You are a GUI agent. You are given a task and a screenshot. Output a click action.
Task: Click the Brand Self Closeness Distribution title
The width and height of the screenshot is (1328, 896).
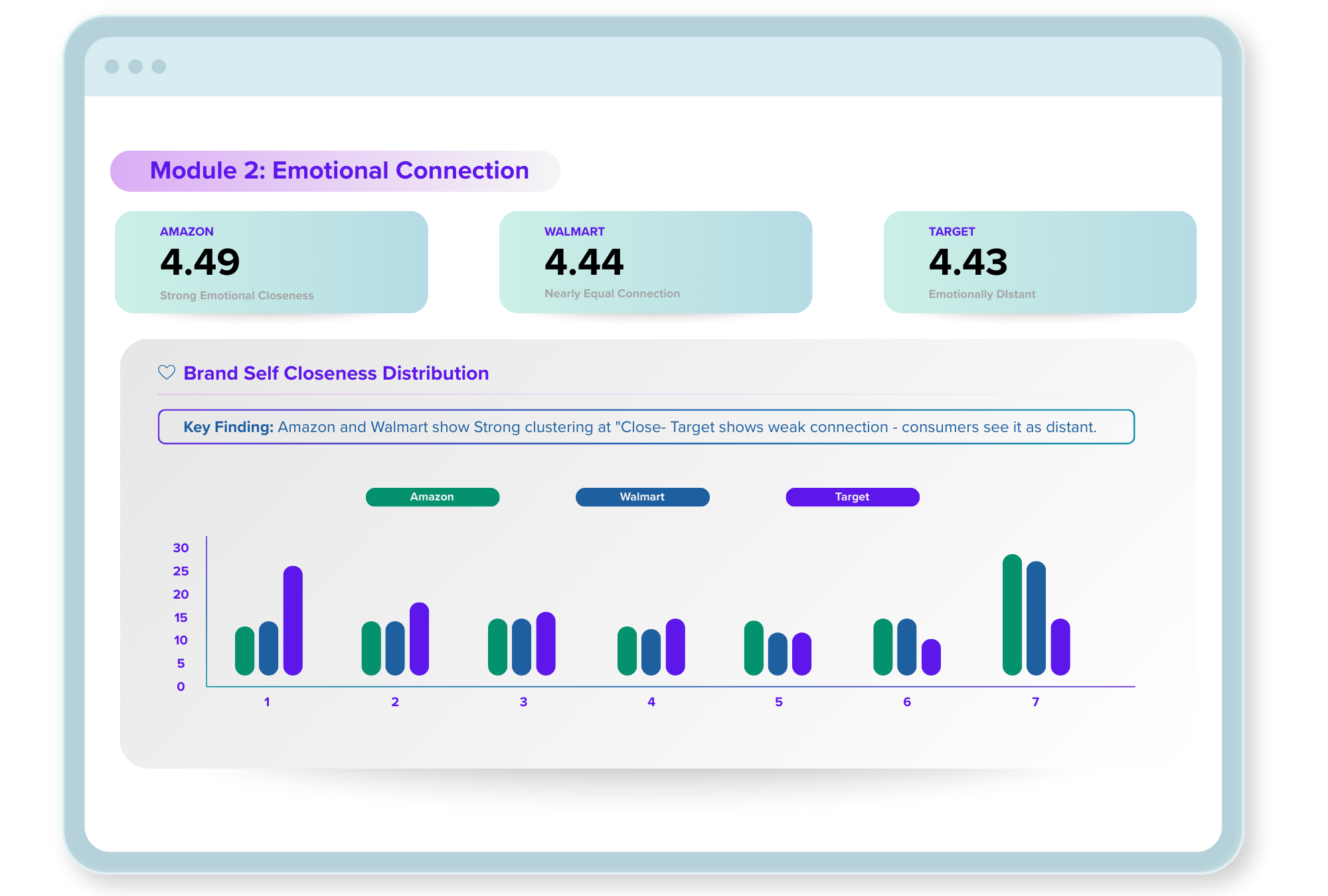click(x=336, y=373)
